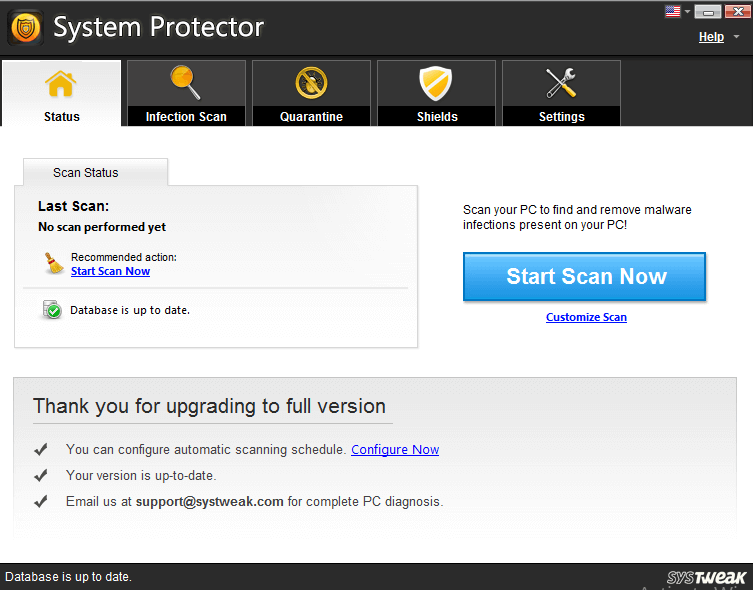The height and width of the screenshot is (590, 753).
Task: Click the support@systweak.com email text
Action: pyautogui.click(x=209, y=502)
